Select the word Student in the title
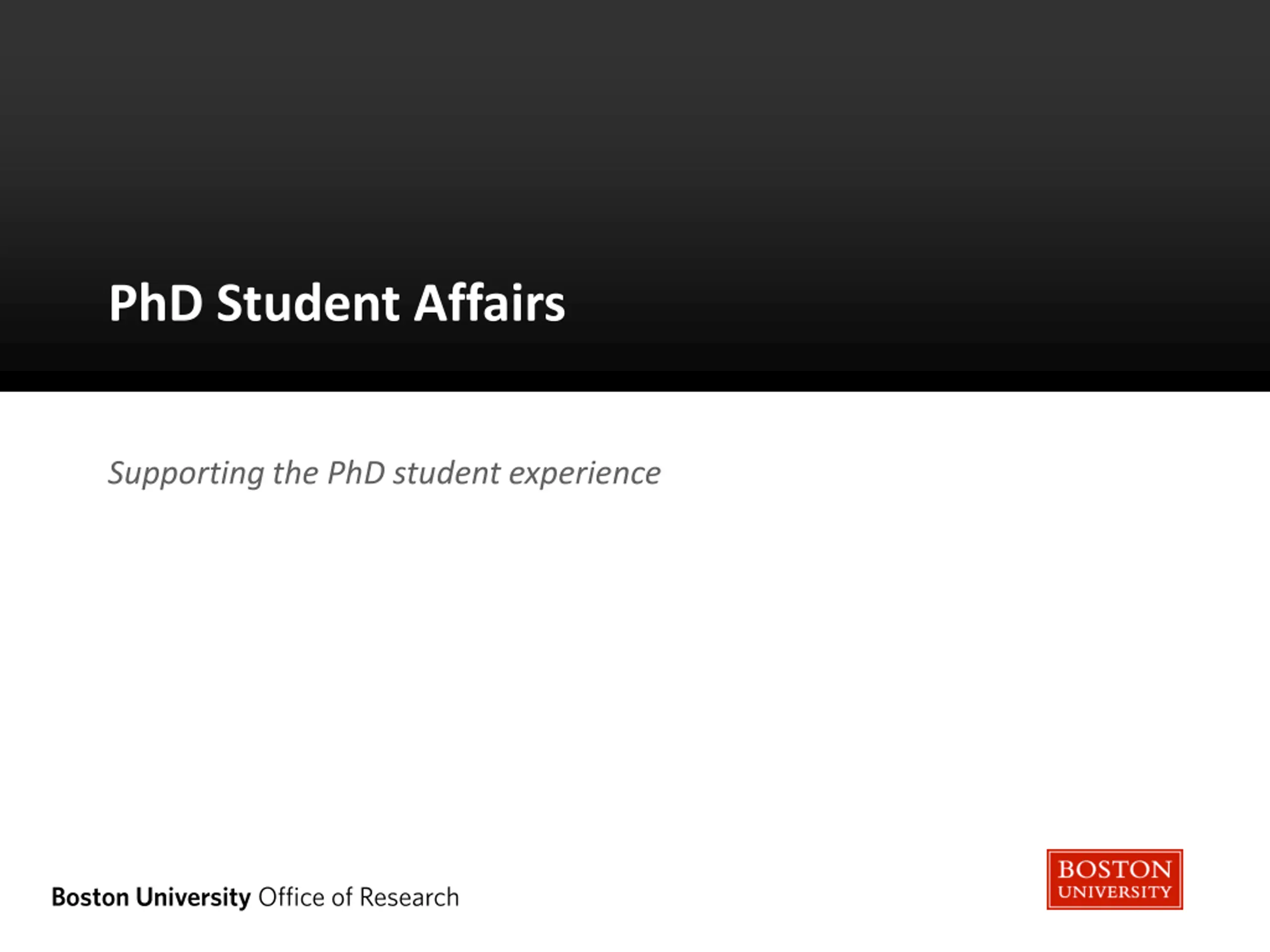The image size is (1270, 952). 308,302
